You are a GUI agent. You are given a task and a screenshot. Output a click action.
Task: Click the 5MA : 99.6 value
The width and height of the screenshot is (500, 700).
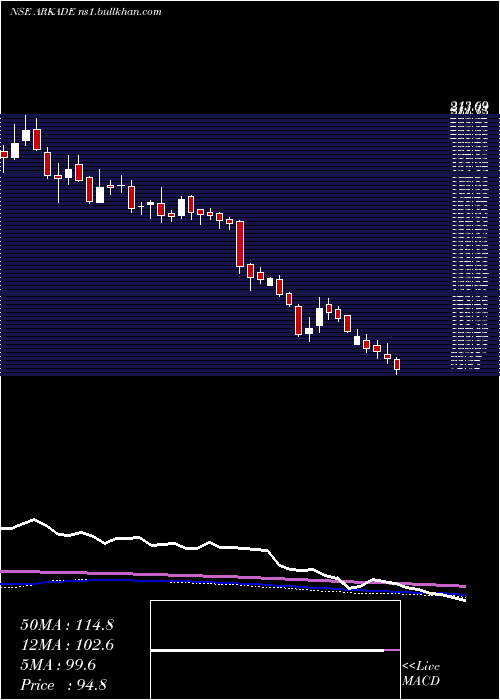click(58, 665)
